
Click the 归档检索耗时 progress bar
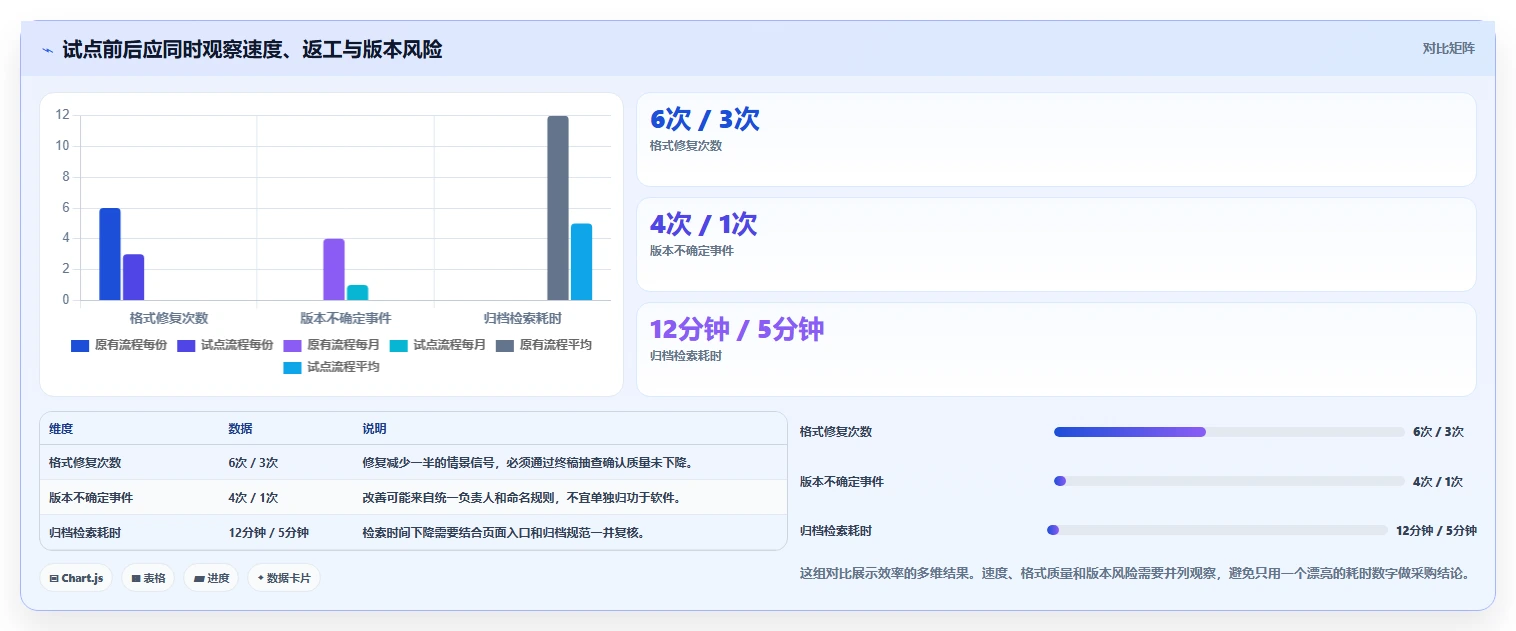click(1217, 530)
